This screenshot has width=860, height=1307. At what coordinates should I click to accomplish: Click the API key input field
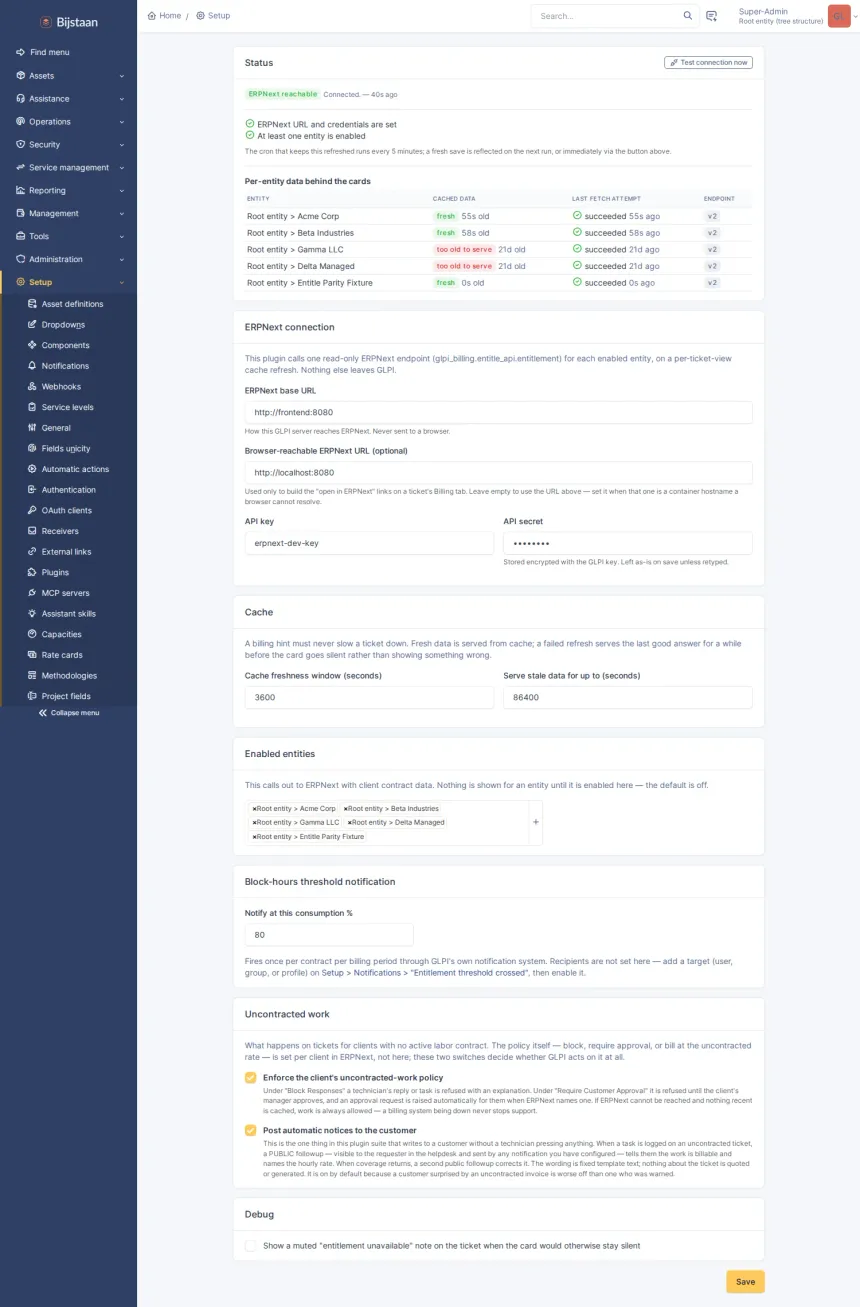coord(369,543)
